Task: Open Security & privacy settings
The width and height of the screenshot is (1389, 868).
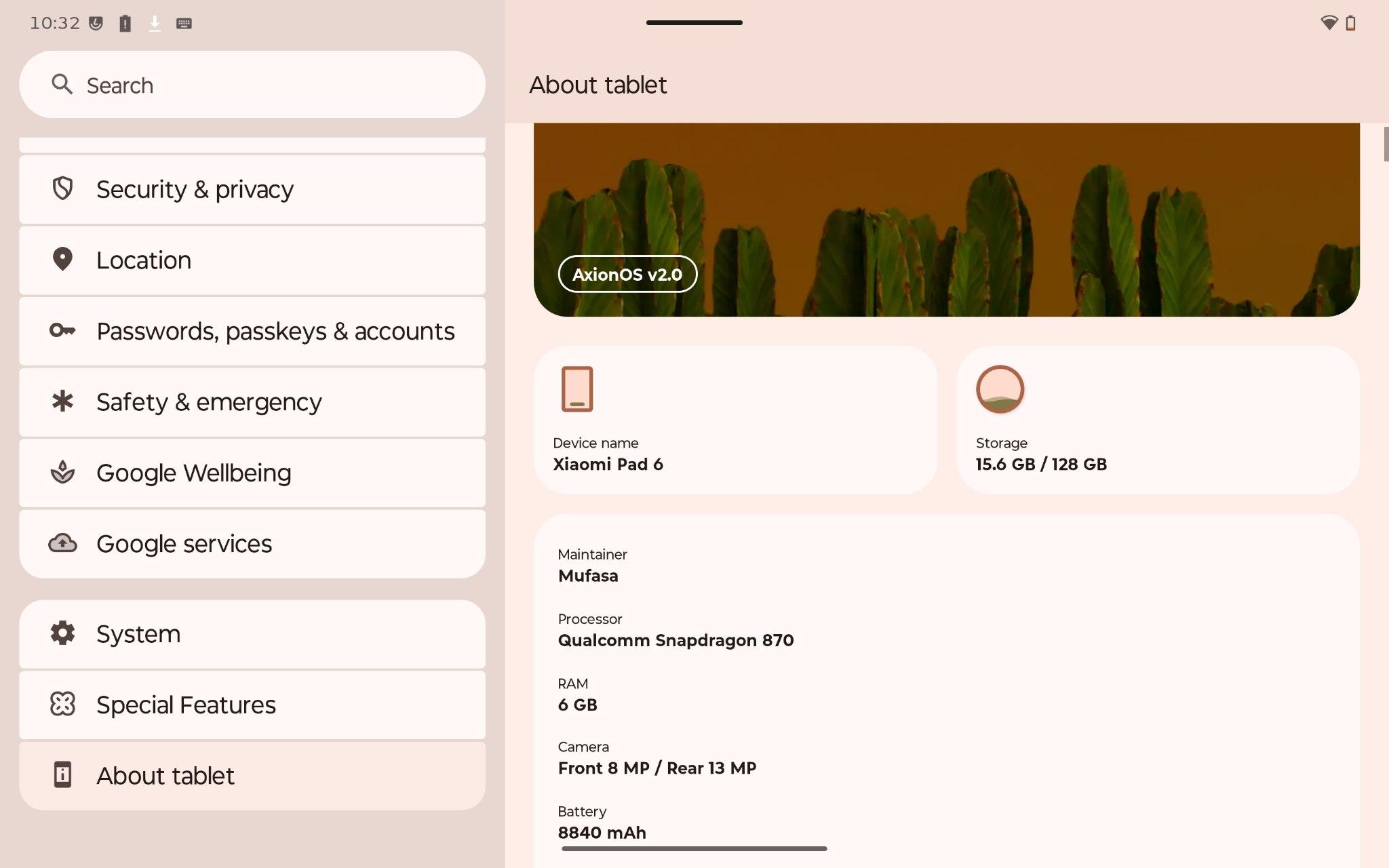Action: [252, 189]
